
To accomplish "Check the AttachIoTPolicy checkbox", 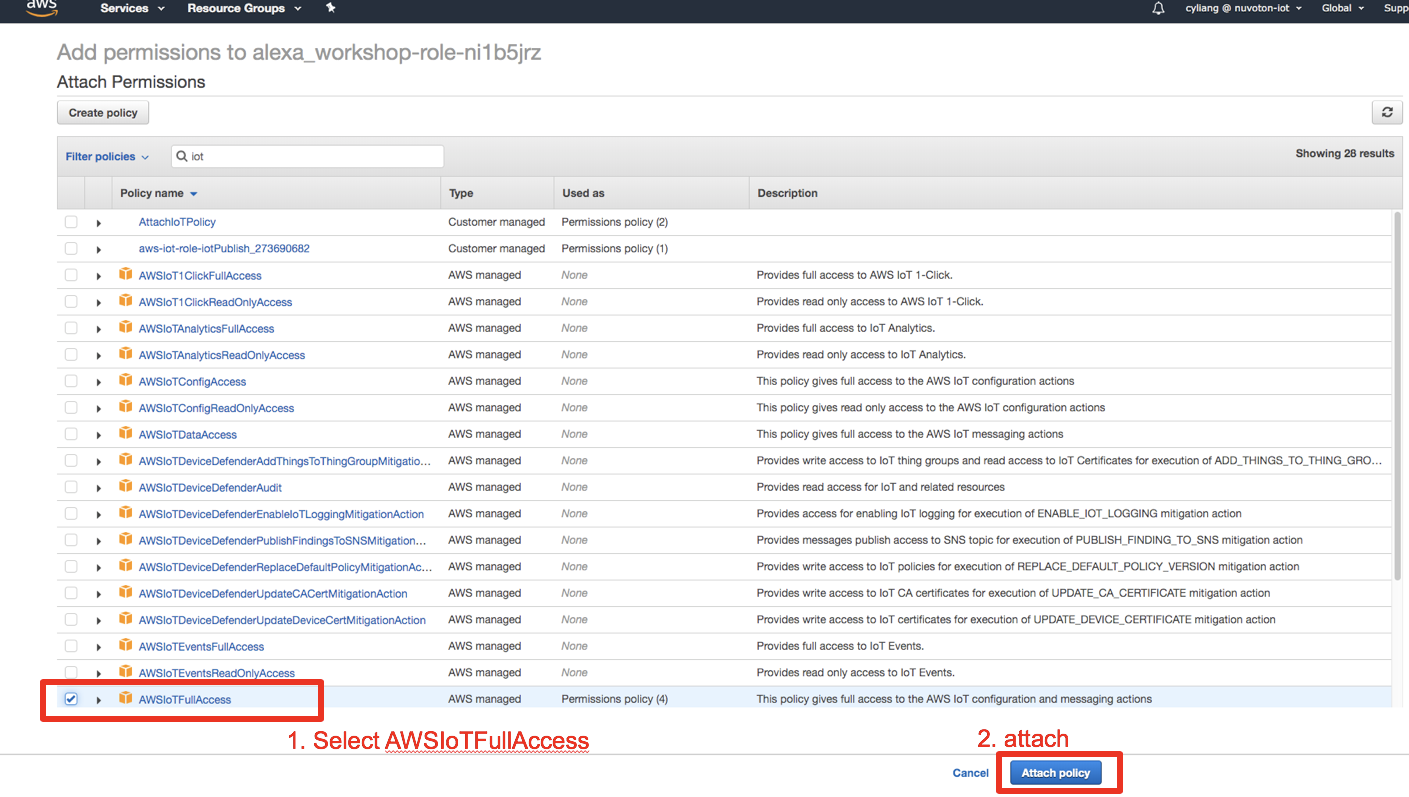I will coord(71,222).
